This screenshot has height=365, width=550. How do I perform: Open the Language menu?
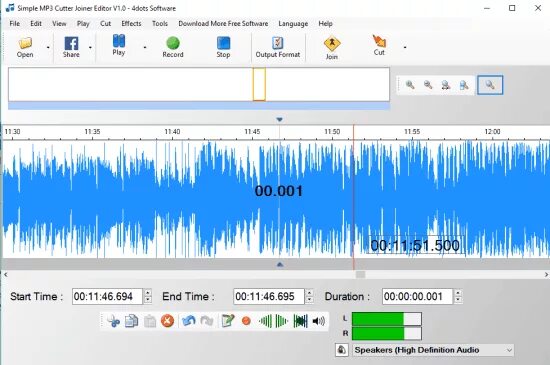click(293, 23)
